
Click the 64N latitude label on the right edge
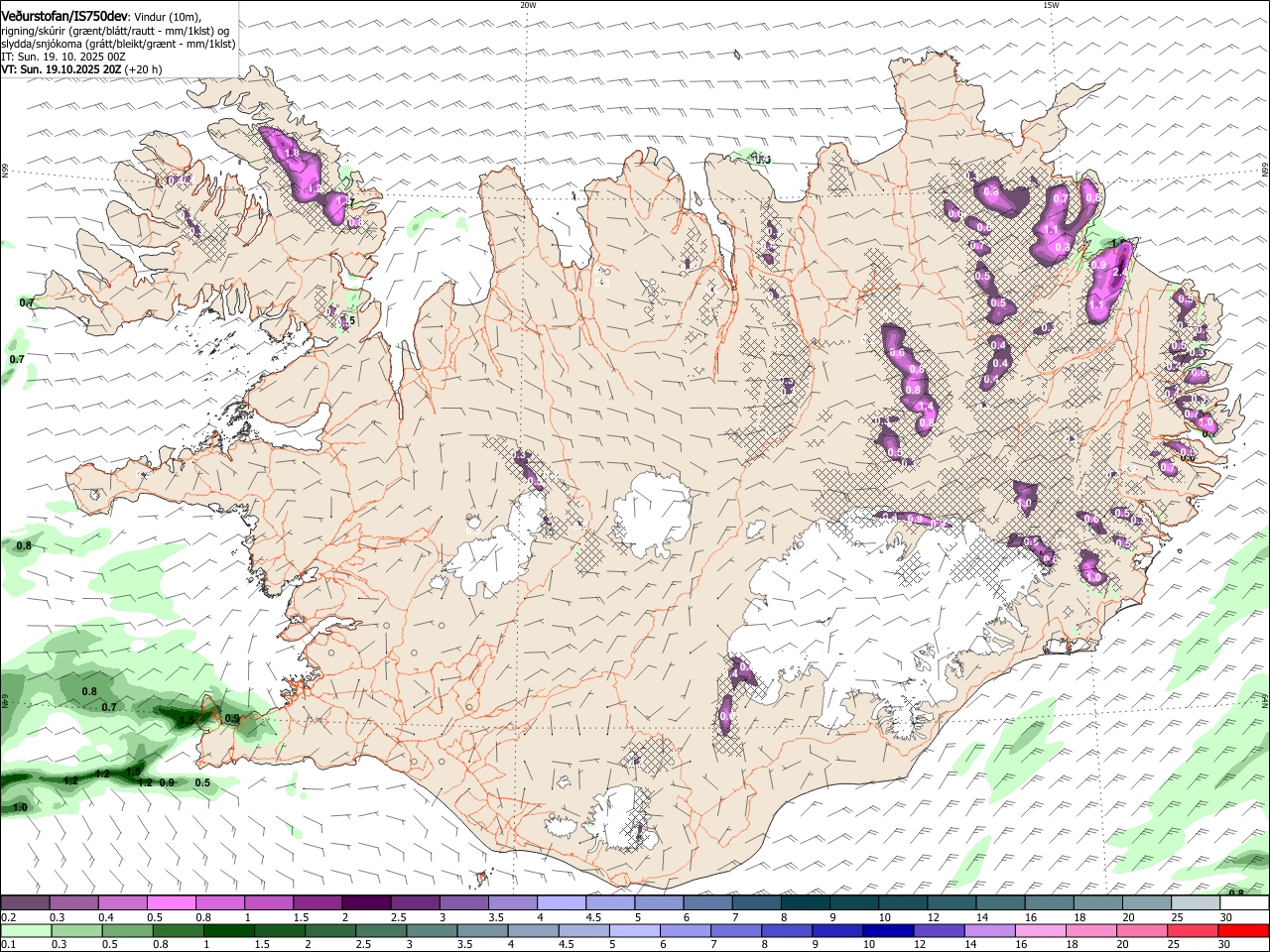[1265, 701]
